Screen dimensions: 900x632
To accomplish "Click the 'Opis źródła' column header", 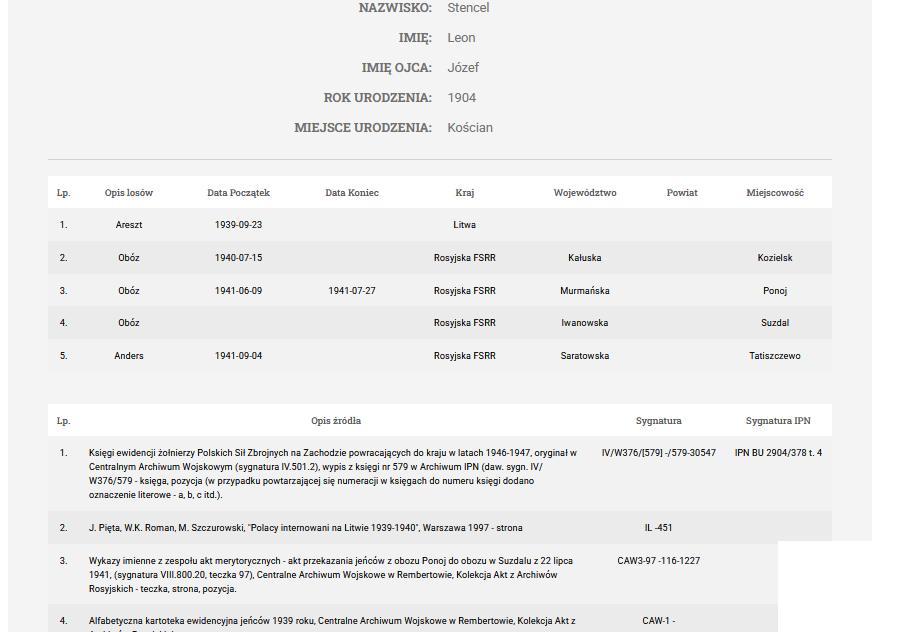I will [336, 421].
